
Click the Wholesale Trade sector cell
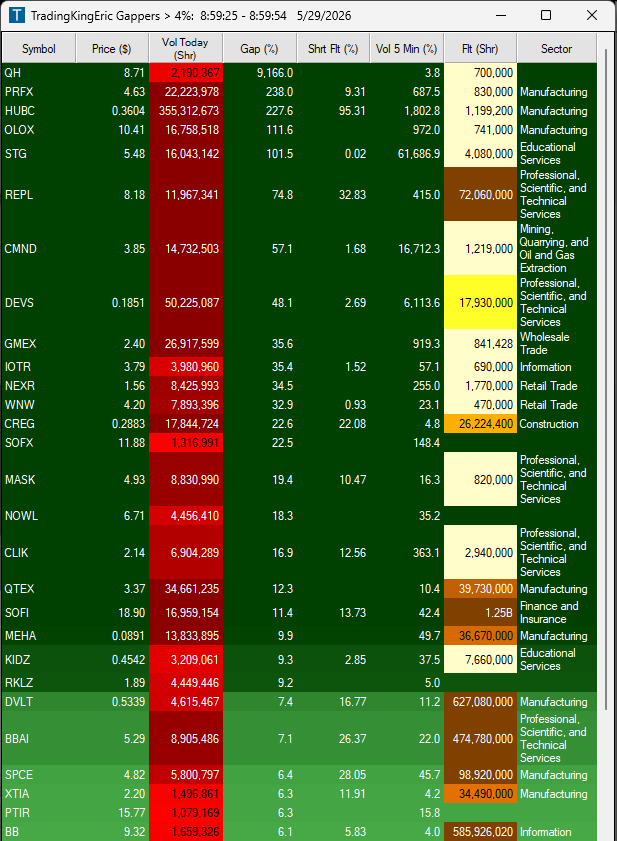[556, 344]
